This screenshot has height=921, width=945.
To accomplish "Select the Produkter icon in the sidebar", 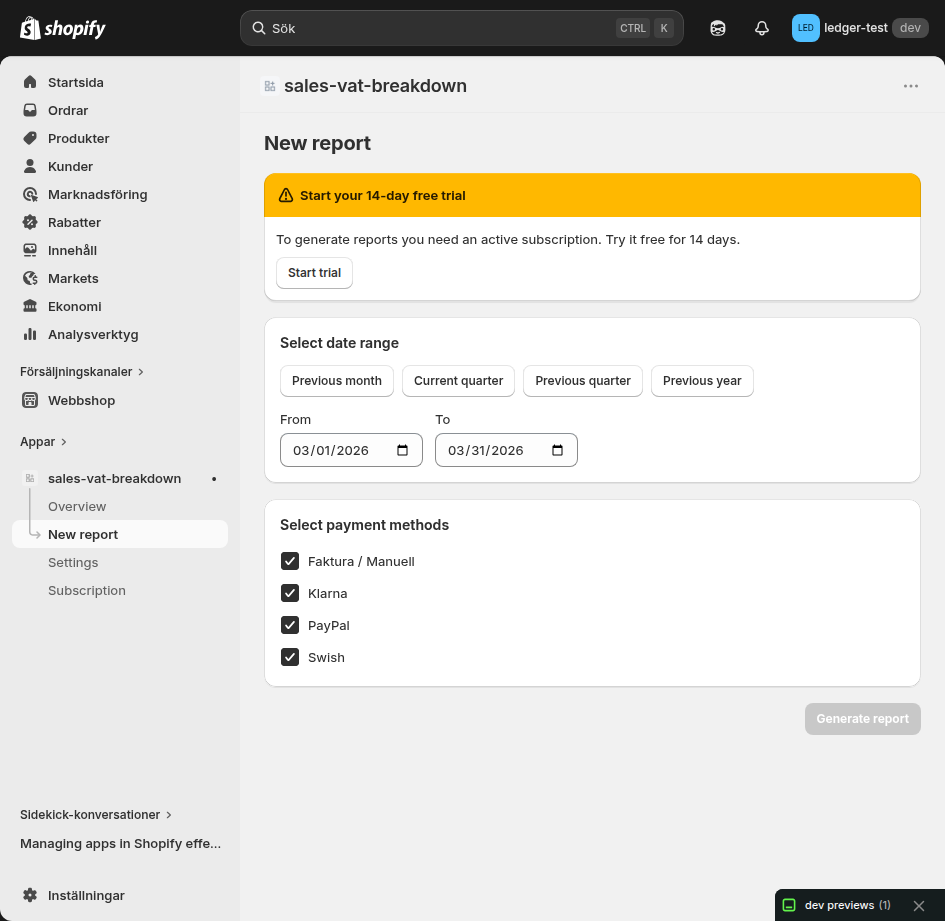I will coord(30,138).
